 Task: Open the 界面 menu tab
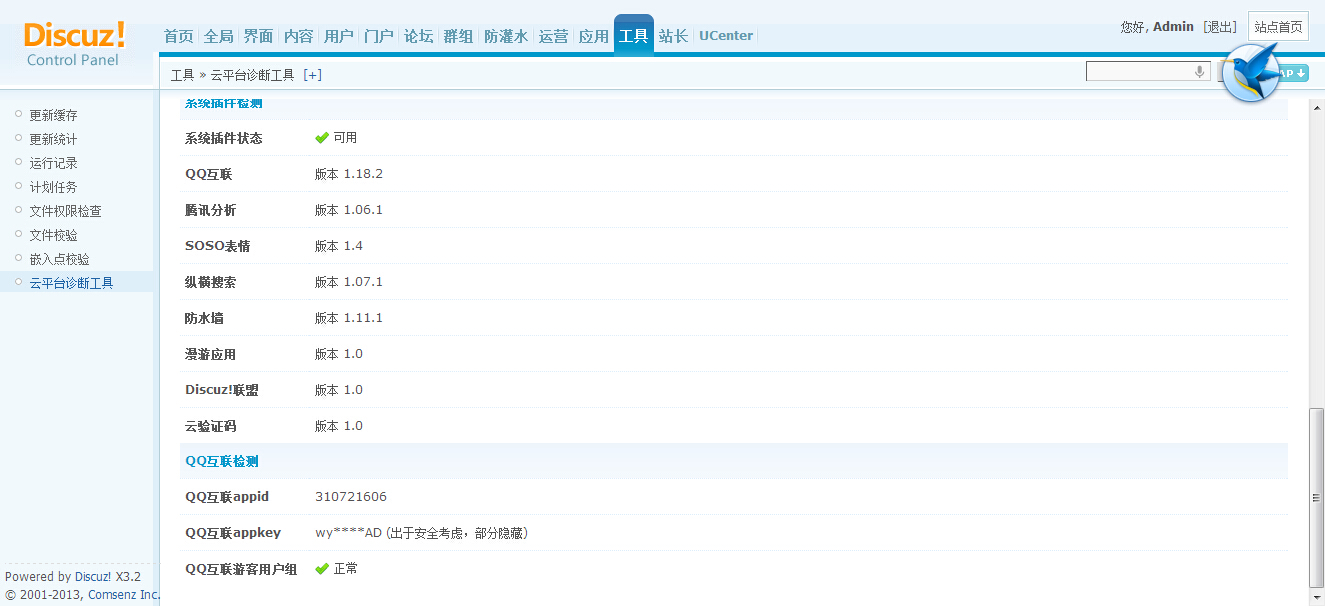[x=258, y=36]
